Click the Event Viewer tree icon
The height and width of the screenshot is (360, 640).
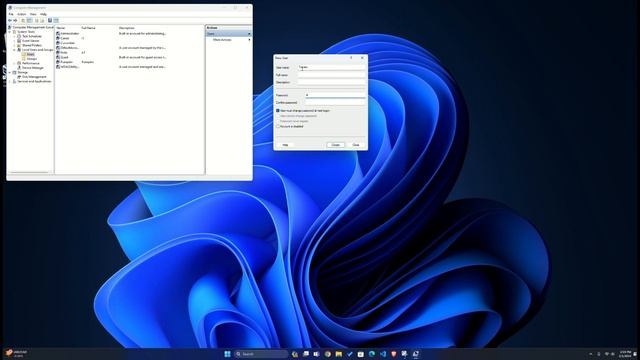19,41
